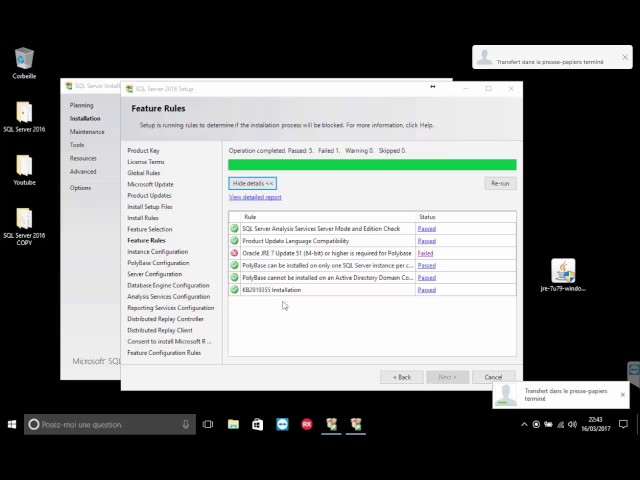Image resolution: width=640 pixels, height=480 pixels.
Task: Open TeamViewer from the taskbar
Action: [x=282, y=424]
